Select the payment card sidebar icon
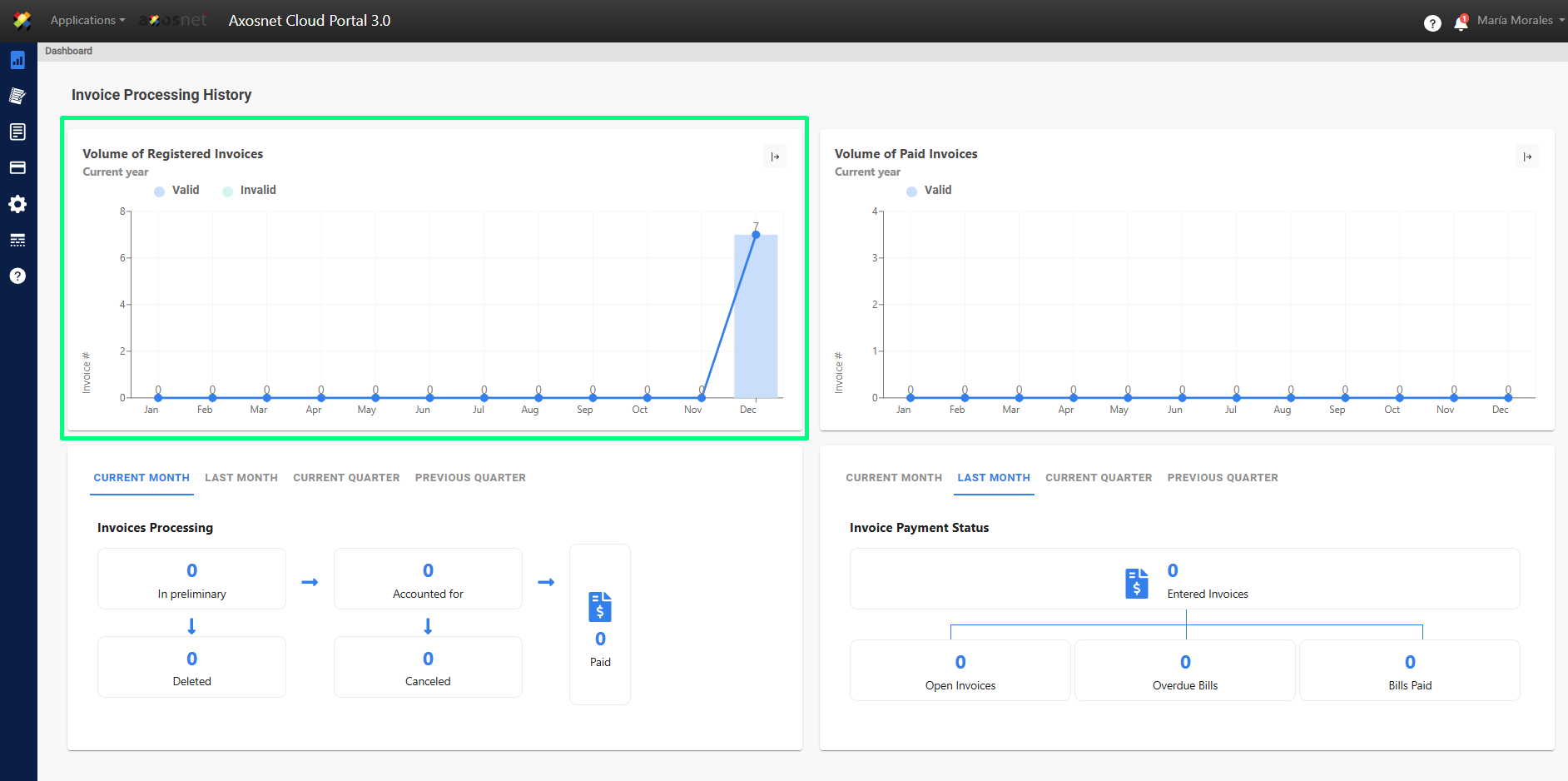Screen dimensions: 1568x781 (17, 168)
